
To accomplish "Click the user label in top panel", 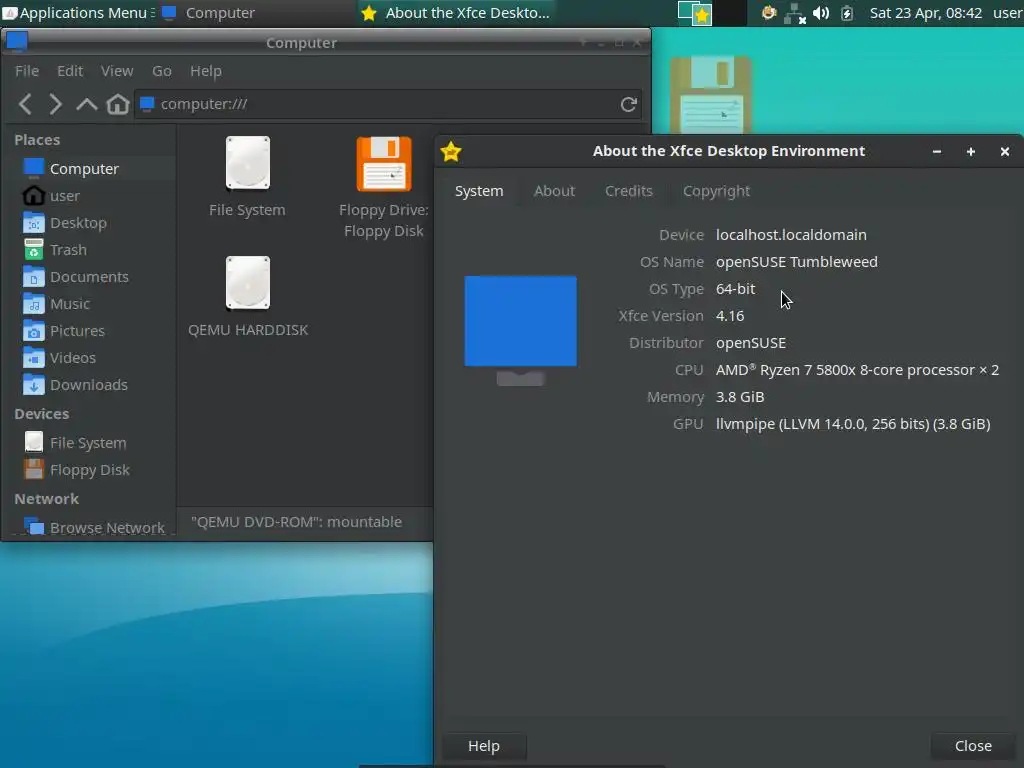I will [1007, 13].
